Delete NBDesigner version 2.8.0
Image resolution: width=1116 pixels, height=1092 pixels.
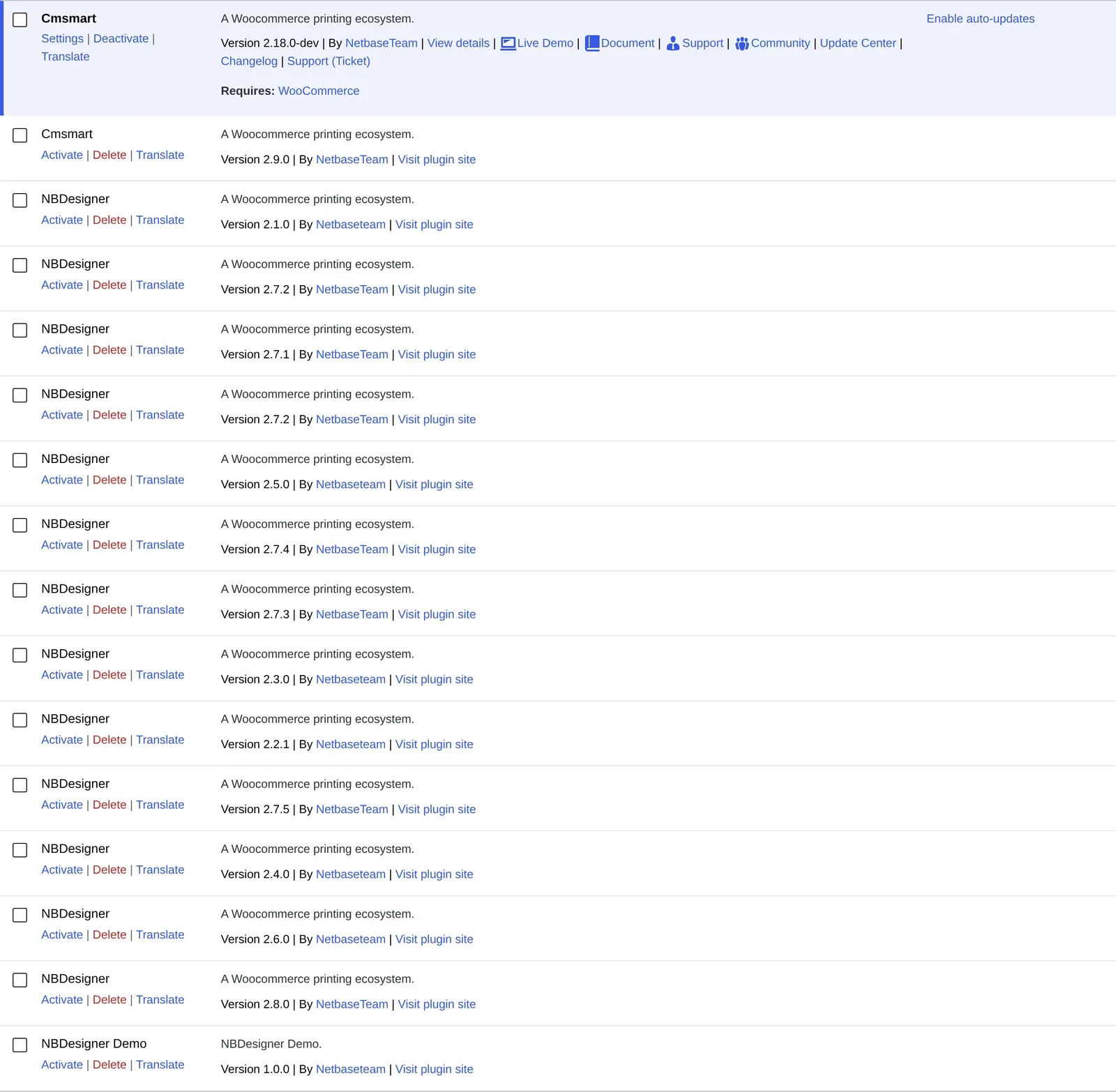point(110,1000)
